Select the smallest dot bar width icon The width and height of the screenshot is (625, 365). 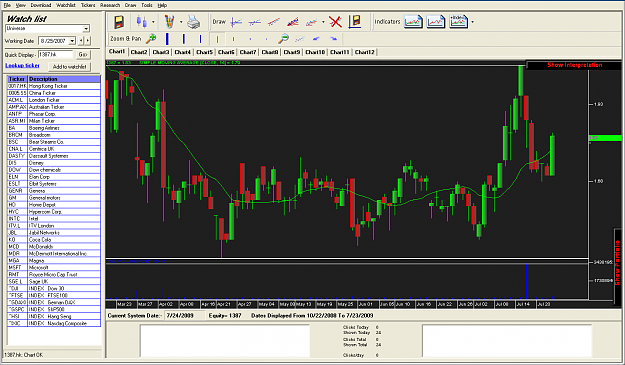(x=266, y=39)
